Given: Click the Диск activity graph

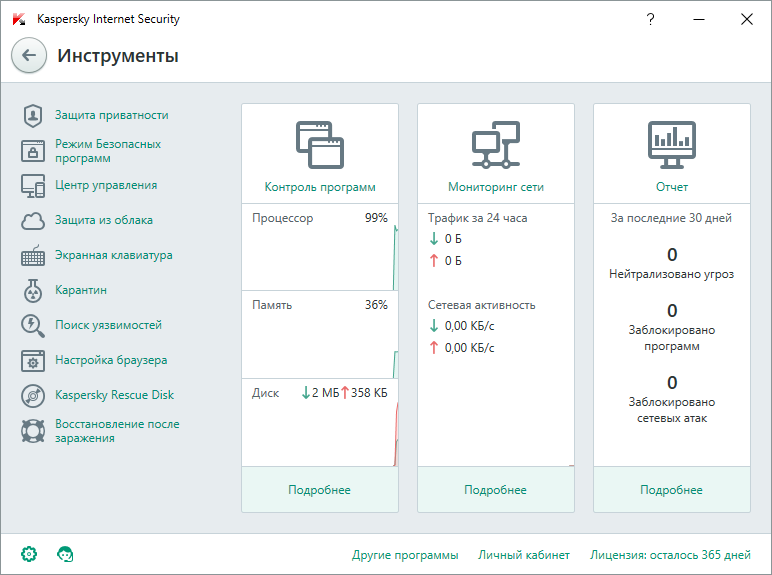Looking at the screenshot, I should (x=320, y=422).
